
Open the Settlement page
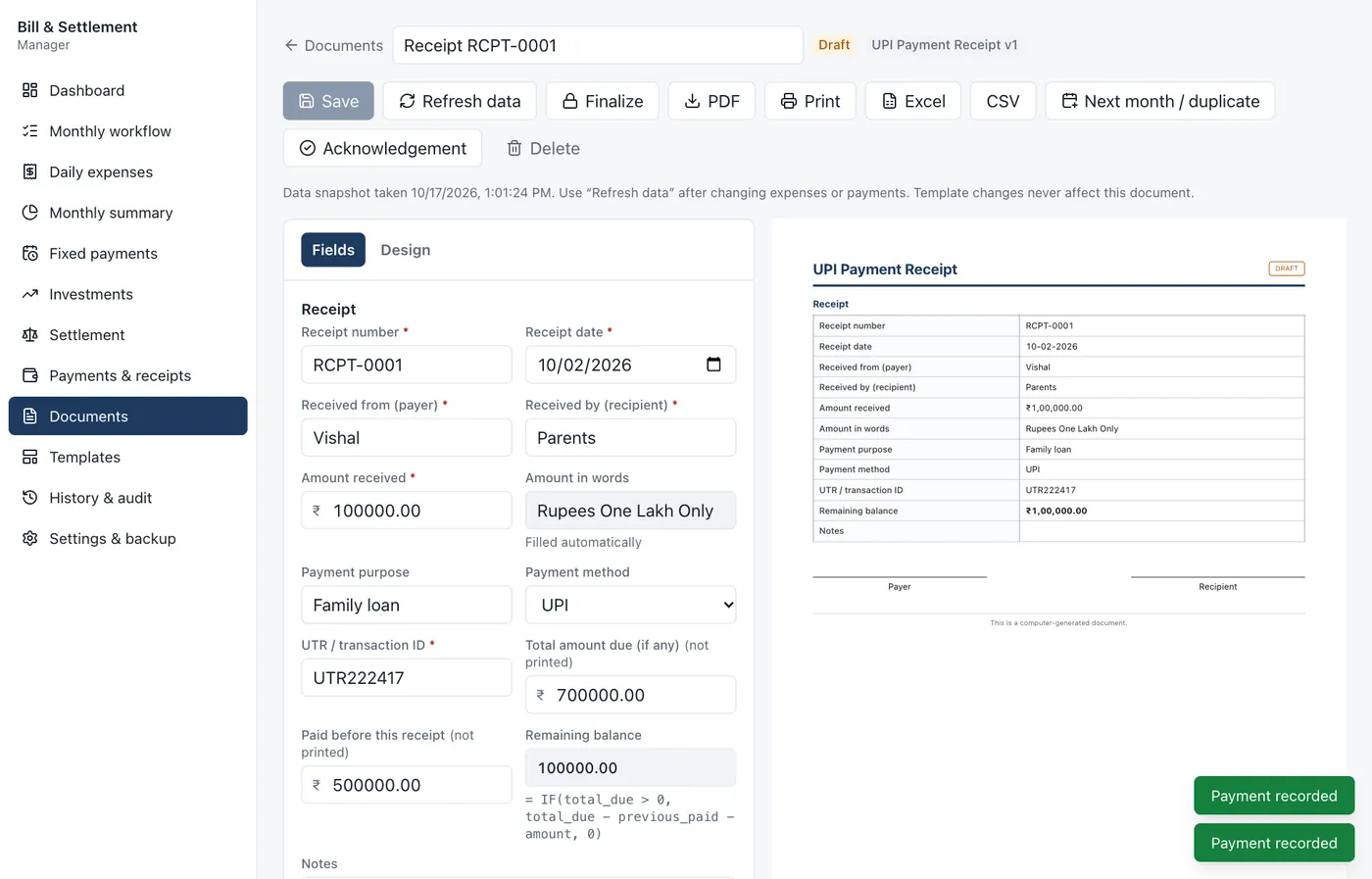pos(127,335)
